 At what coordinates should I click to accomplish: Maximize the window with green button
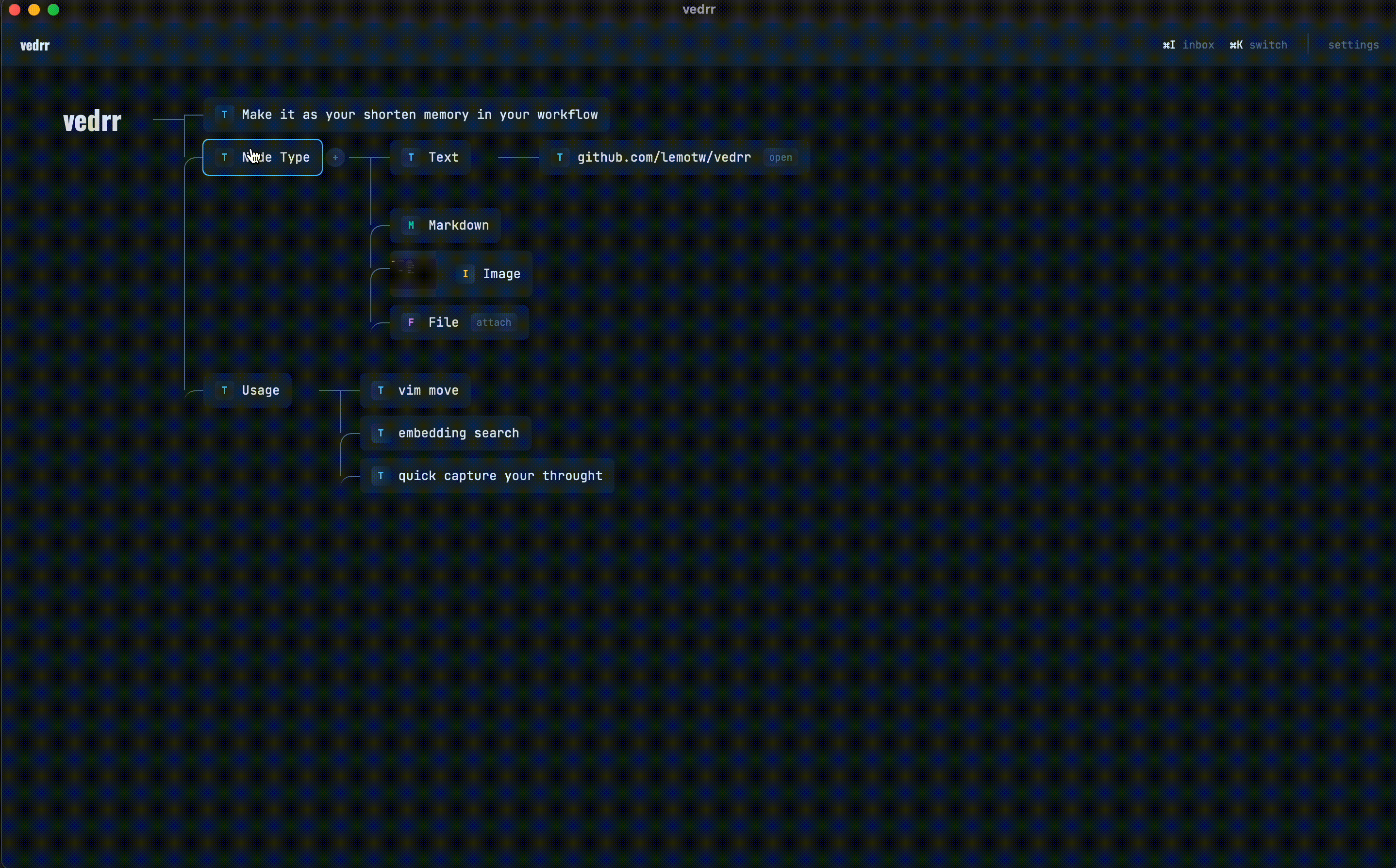53,10
